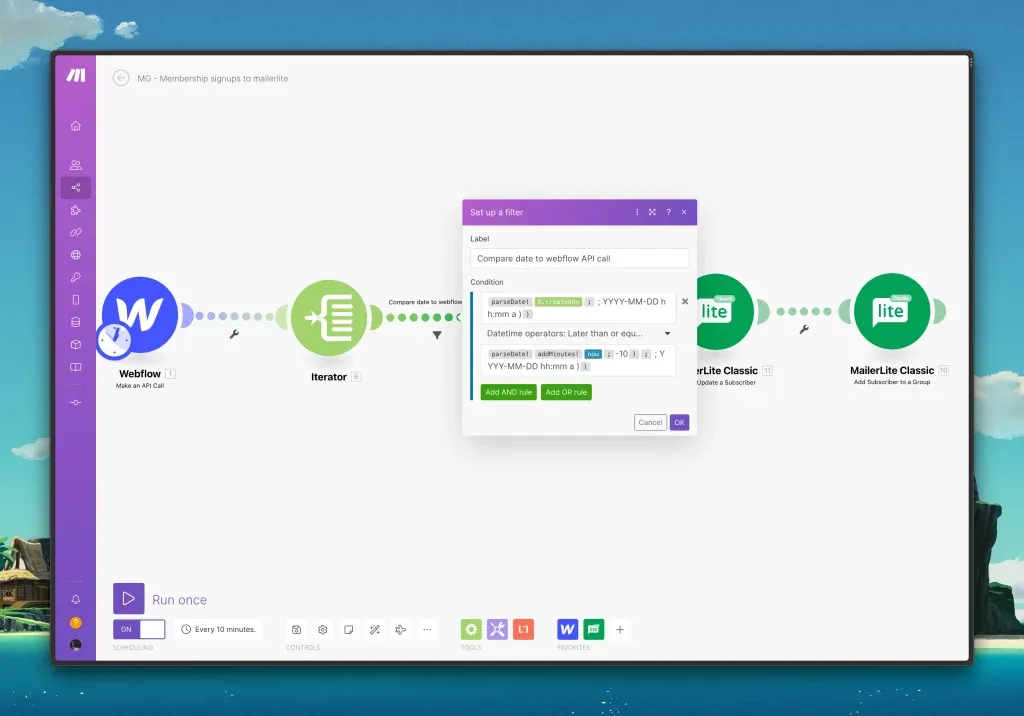The image size is (1024, 716).
Task: Open the Webflow clock schedule badge
Action: tap(114, 340)
